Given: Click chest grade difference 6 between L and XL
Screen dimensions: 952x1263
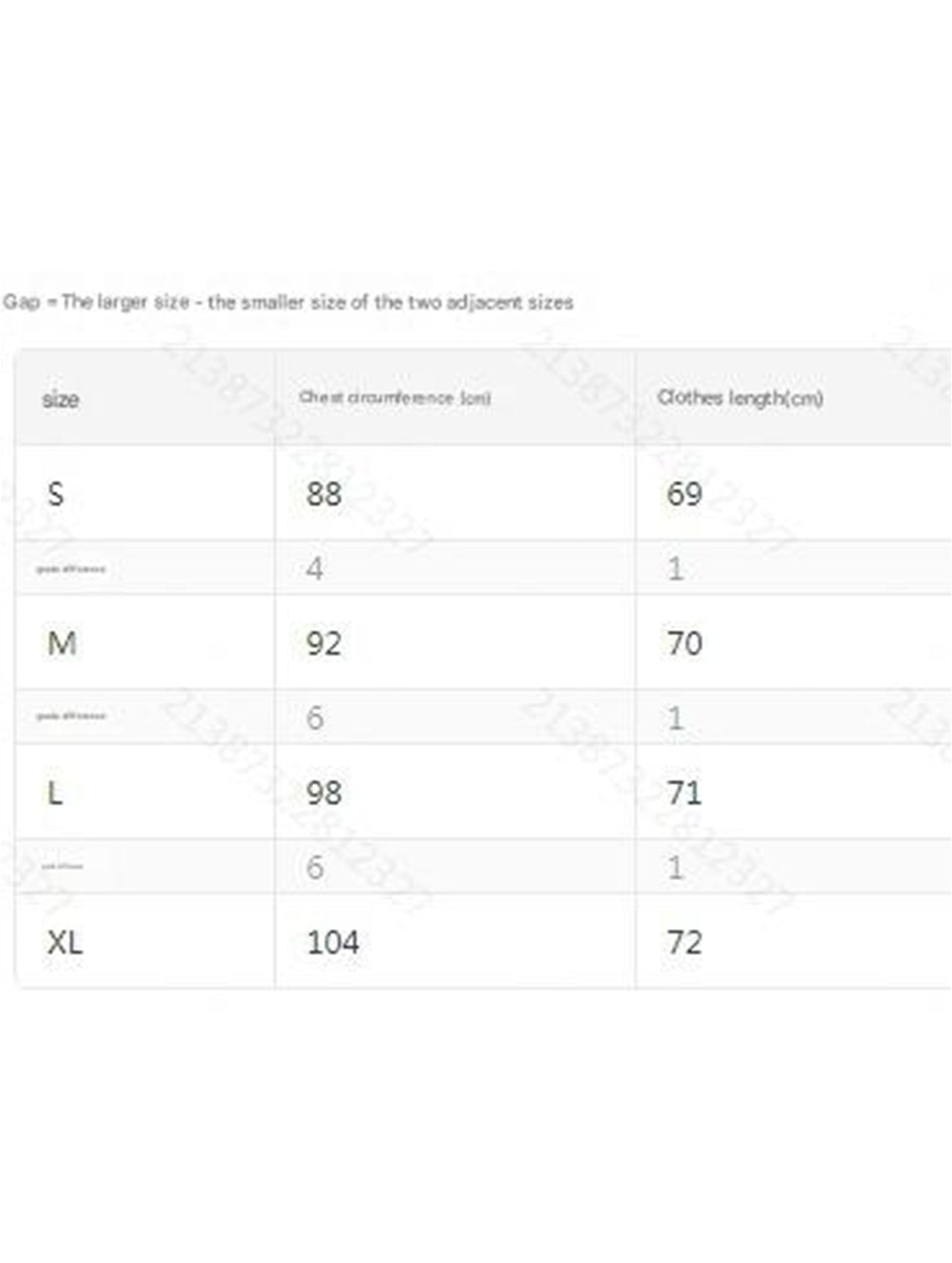Looking at the screenshot, I should (315, 867).
